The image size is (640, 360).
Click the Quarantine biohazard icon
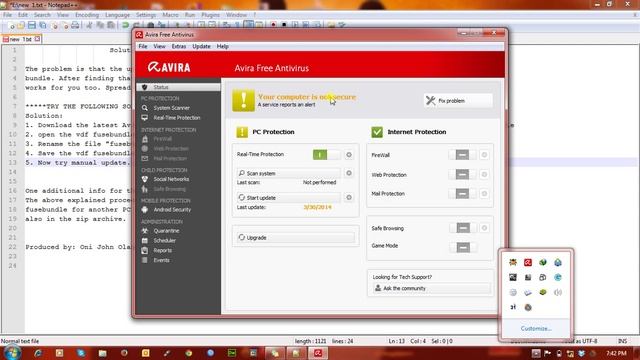tap(144, 231)
